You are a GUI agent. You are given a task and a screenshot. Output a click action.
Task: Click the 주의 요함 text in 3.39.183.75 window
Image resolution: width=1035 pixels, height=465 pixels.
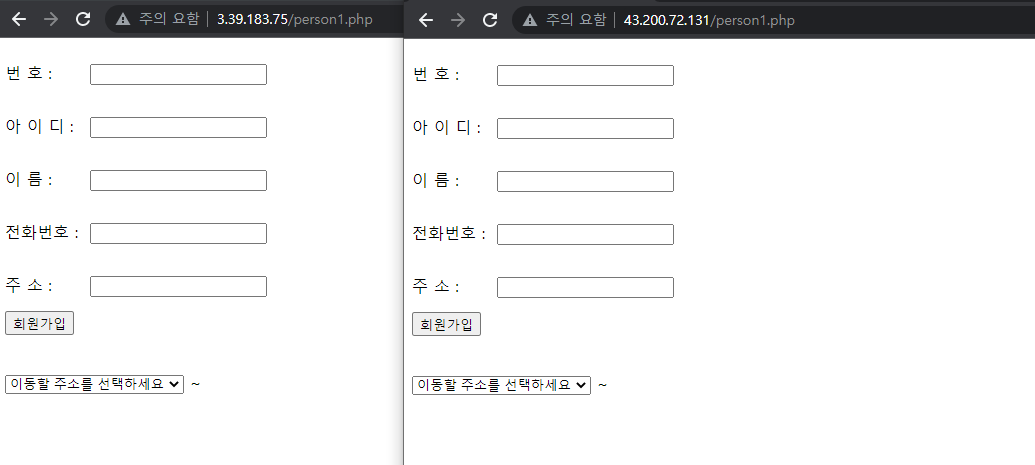(x=168, y=19)
